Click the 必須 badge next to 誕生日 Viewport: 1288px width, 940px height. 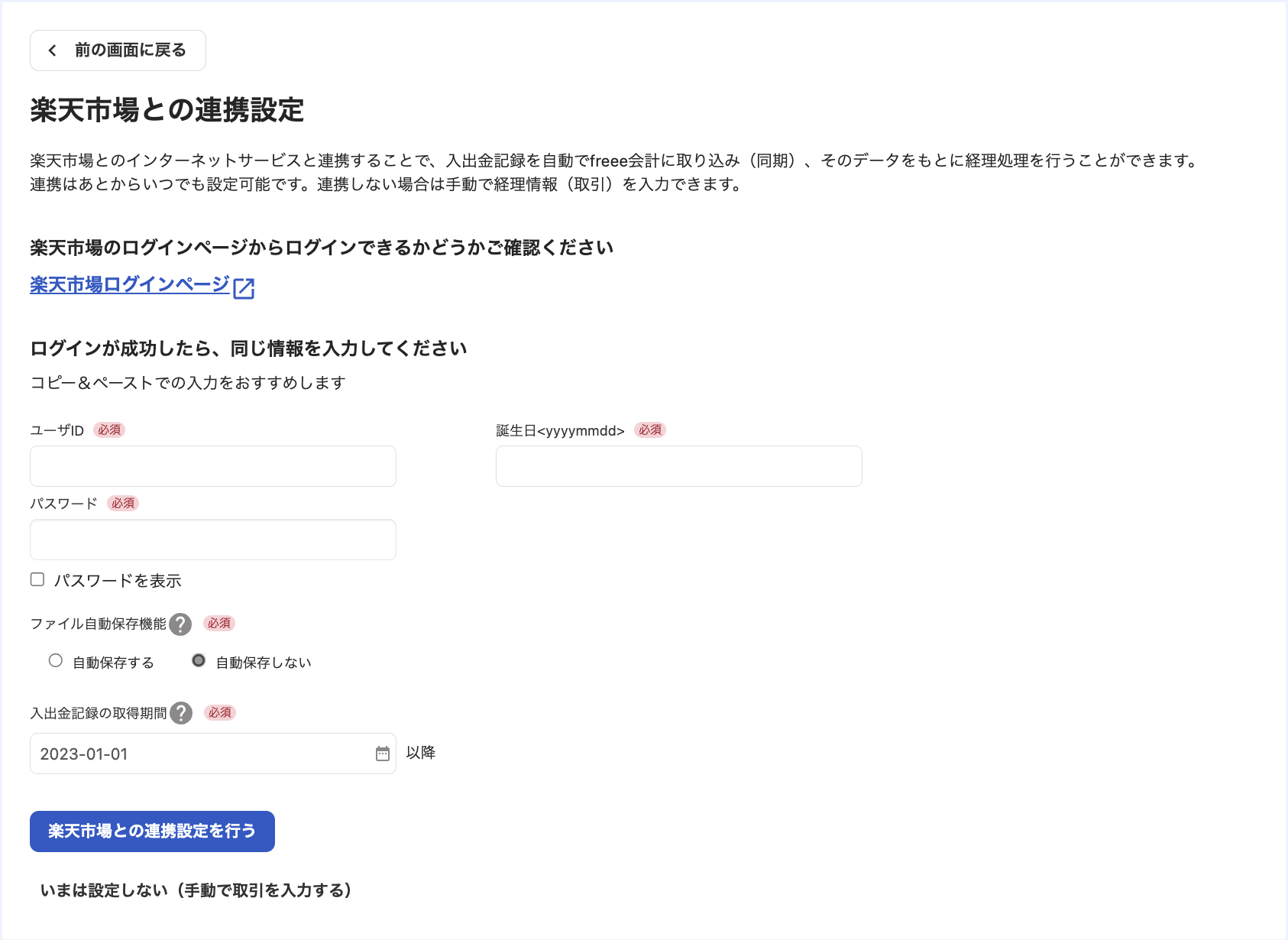point(650,430)
